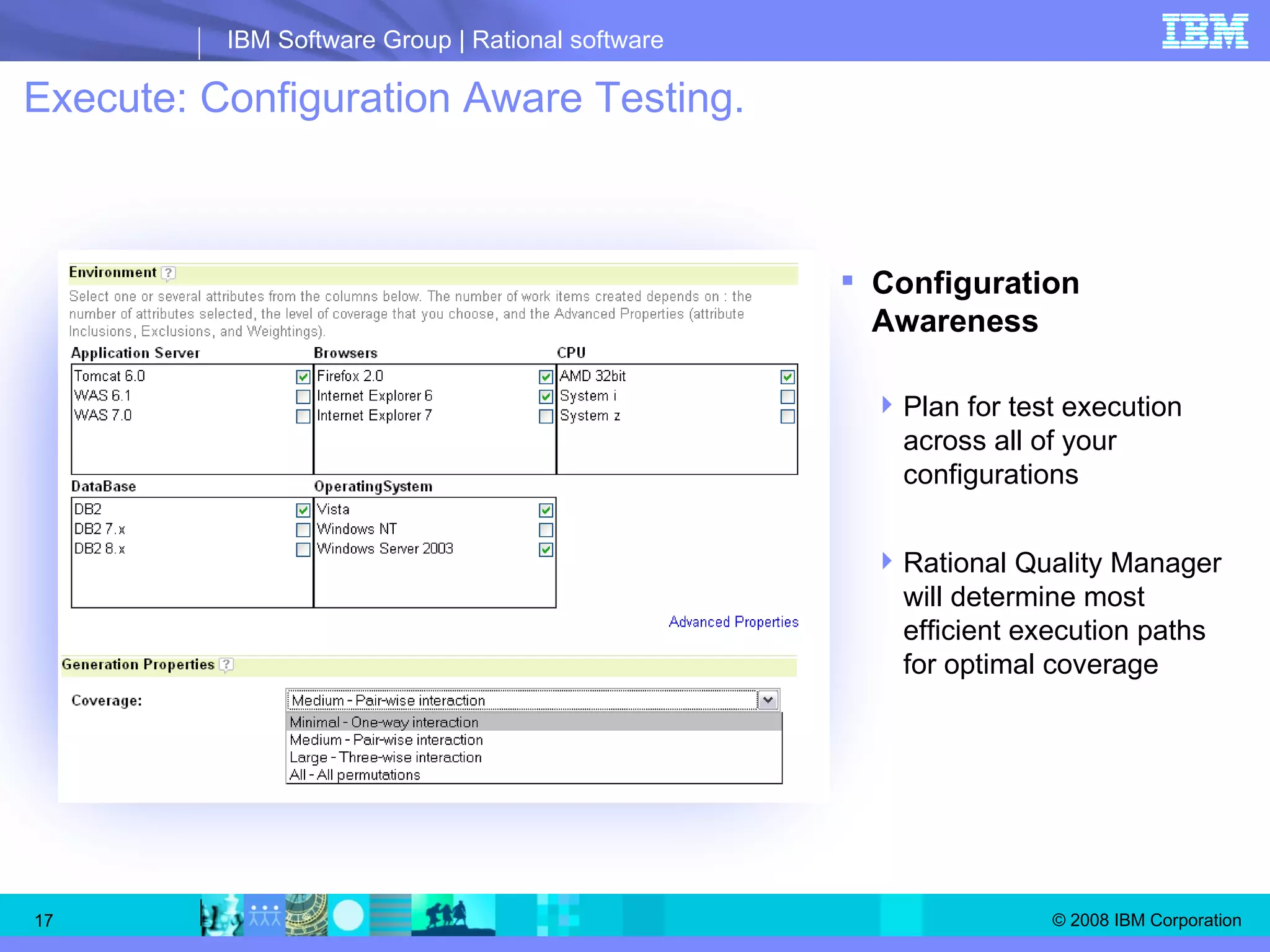This screenshot has height=952, width=1270.
Task: Click the Internet Explorer 7 entry
Action: [x=375, y=415]
